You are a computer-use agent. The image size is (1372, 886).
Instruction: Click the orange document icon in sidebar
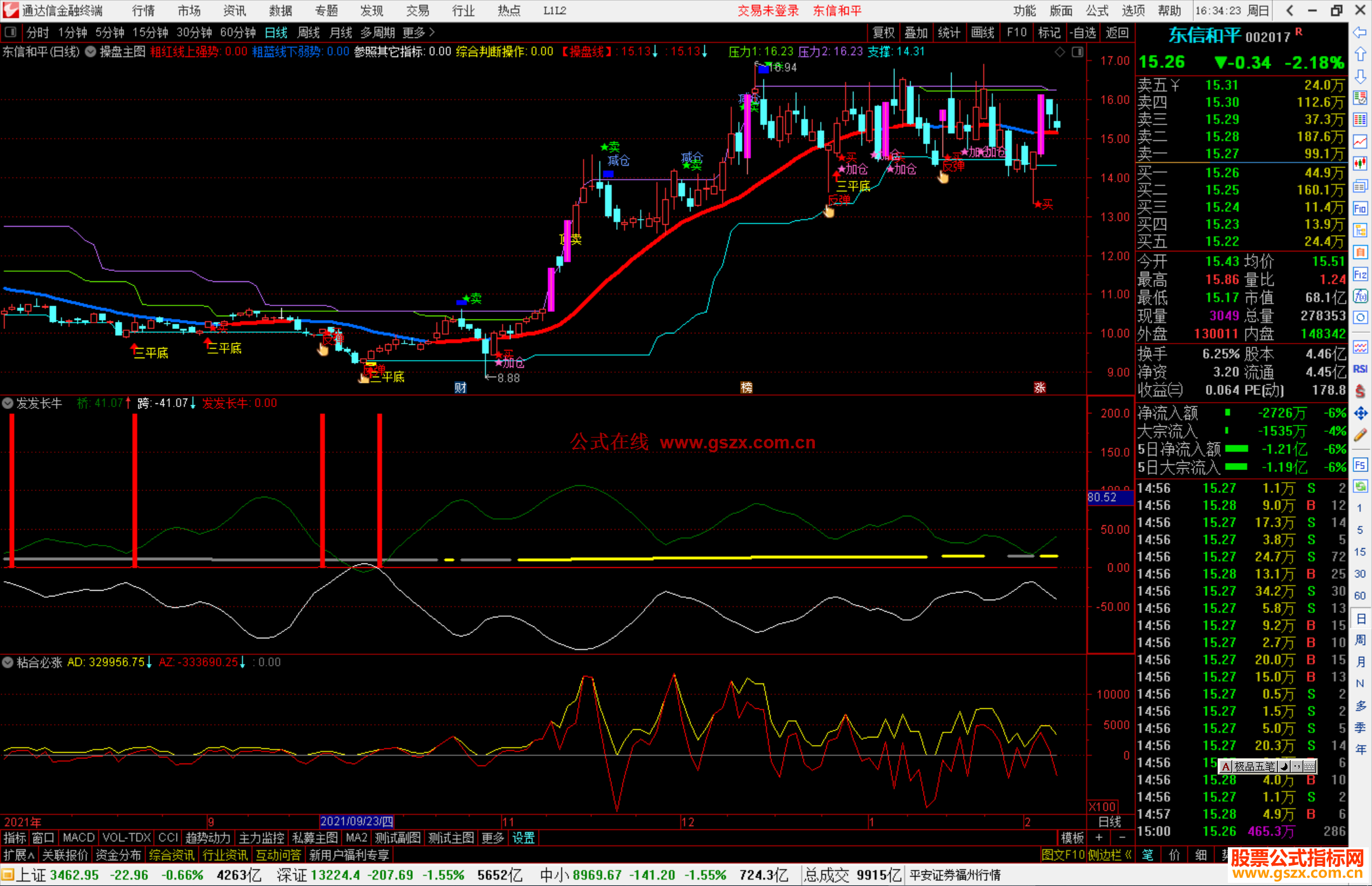pyautogui.click(x=1360, y=252)
